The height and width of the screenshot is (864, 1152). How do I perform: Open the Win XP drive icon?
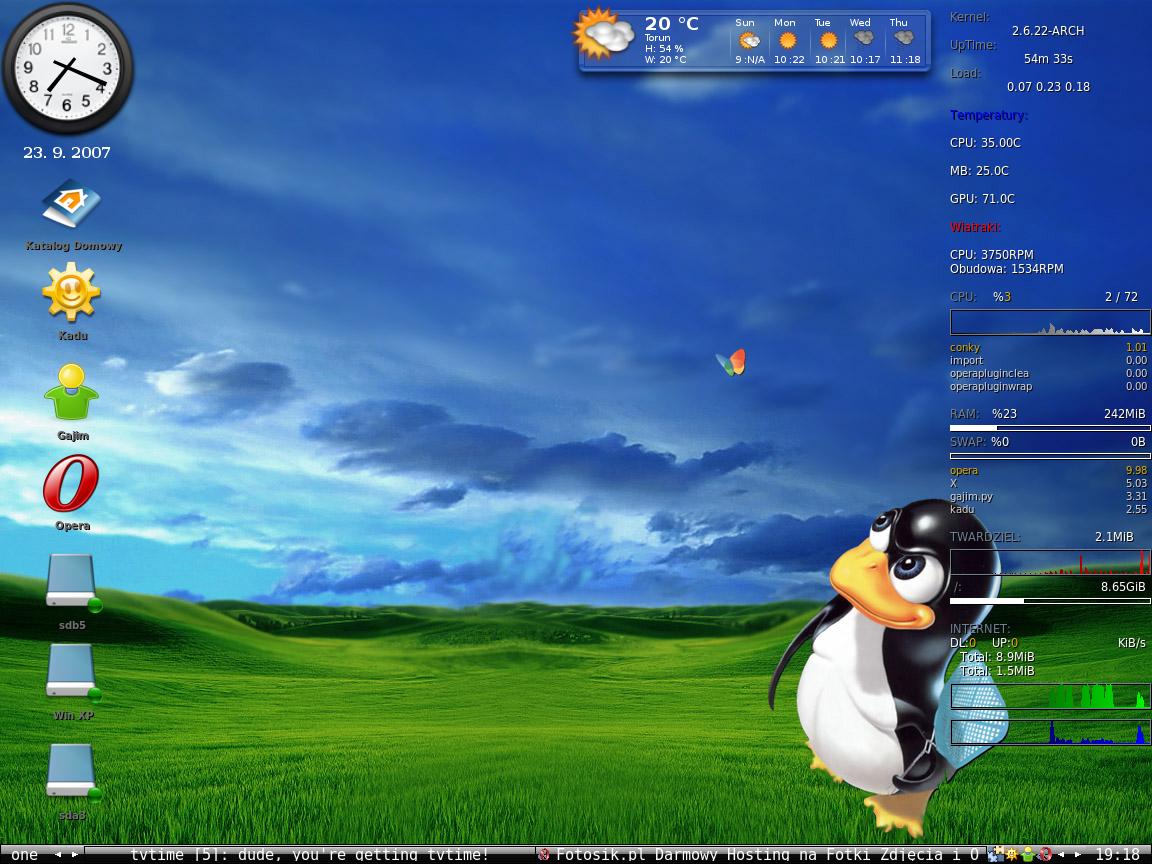pos(72,672)
